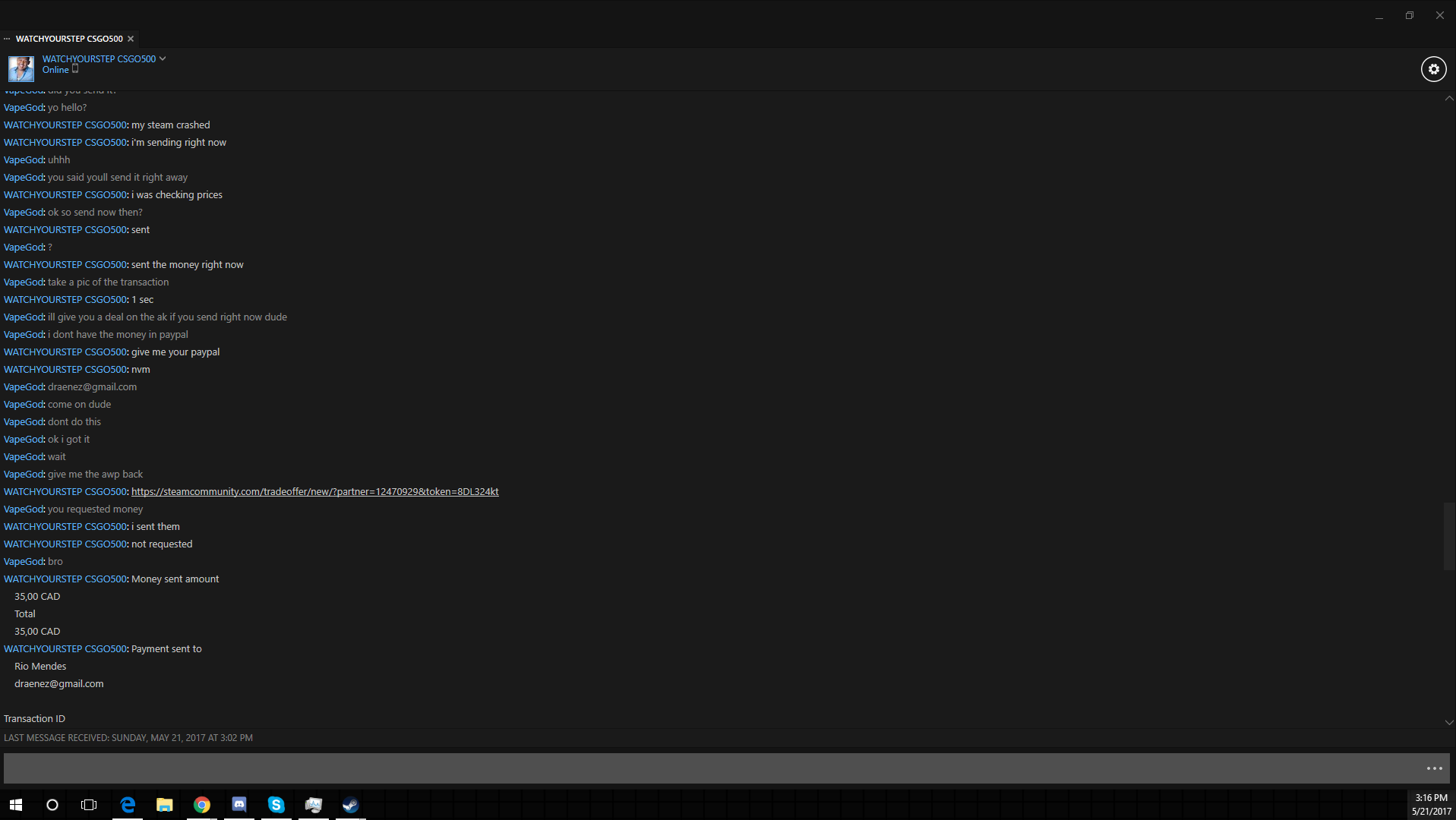Click the chat scrollbar thumb

[1449, 535]
